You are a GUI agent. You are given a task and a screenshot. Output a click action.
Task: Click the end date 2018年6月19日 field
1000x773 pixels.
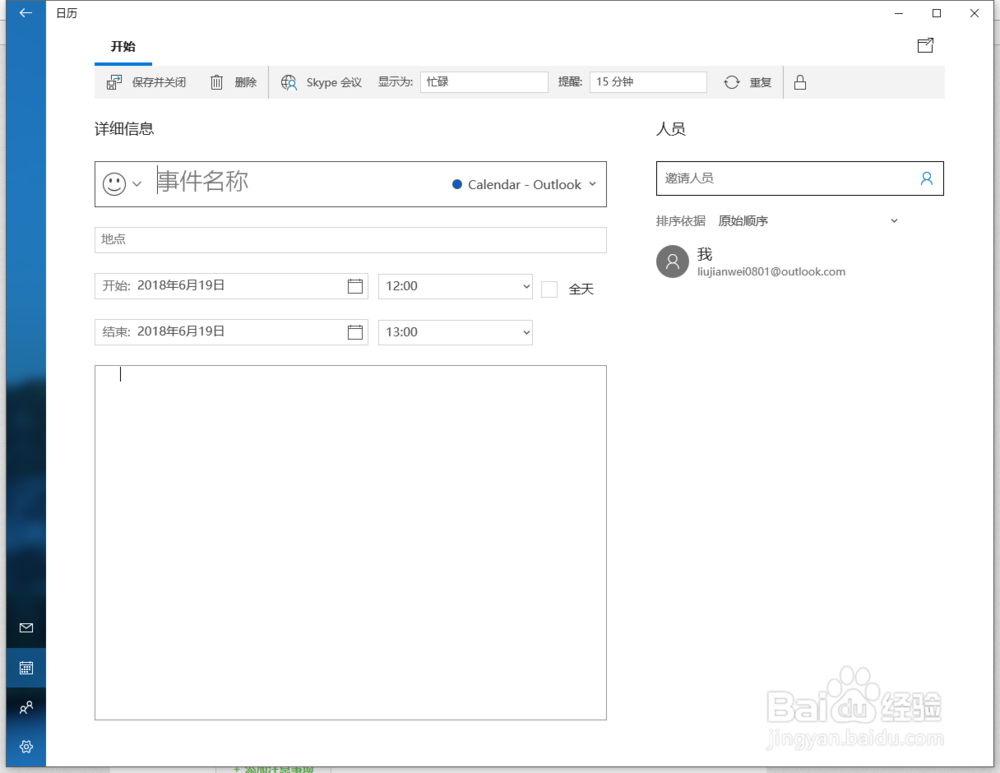point(231,332)
